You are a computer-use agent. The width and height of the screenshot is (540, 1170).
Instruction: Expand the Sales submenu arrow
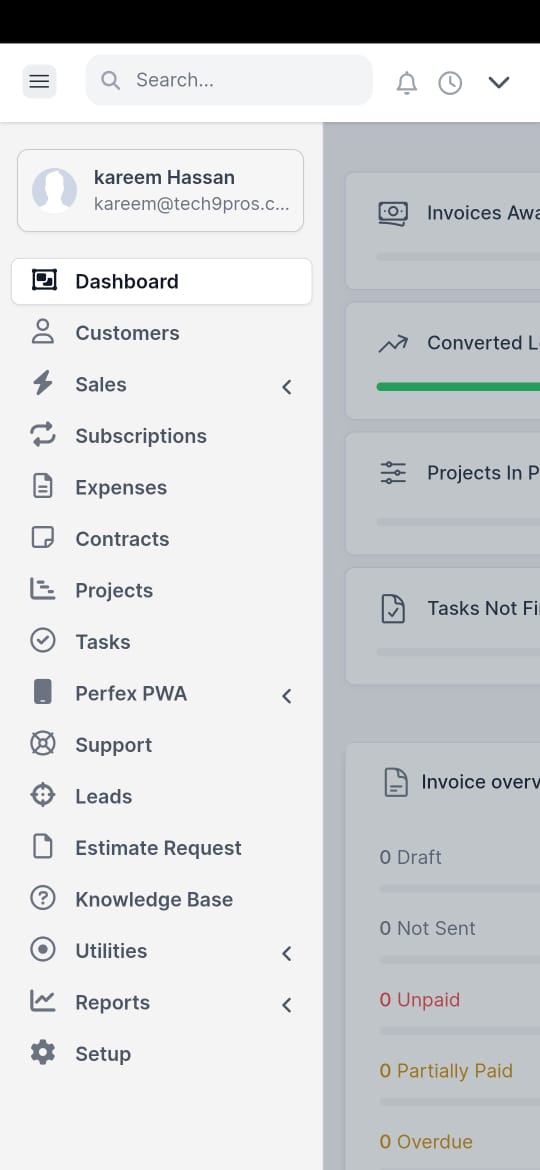coord(286,387)
